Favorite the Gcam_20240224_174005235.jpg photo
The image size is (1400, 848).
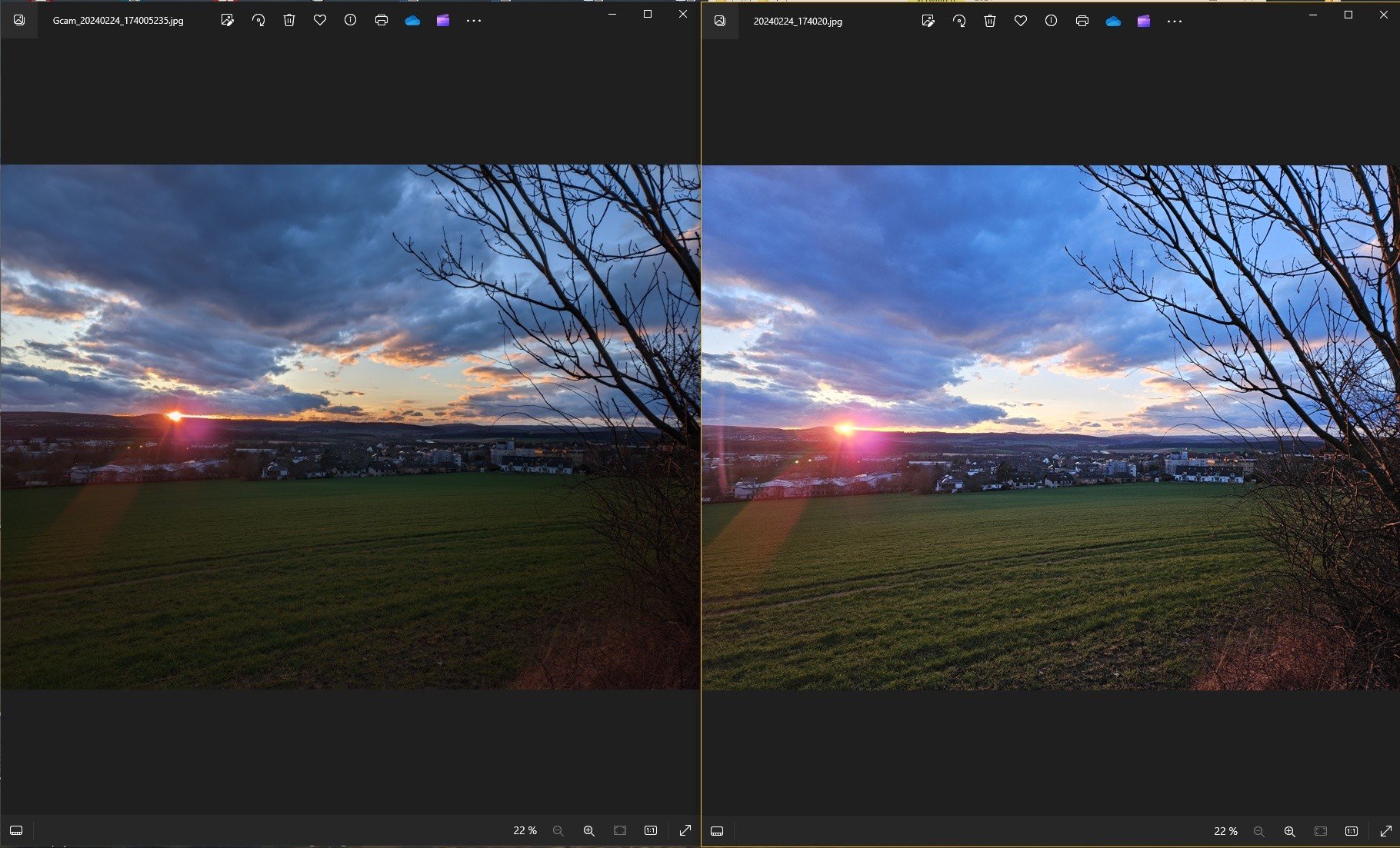(x=320, y=21)
